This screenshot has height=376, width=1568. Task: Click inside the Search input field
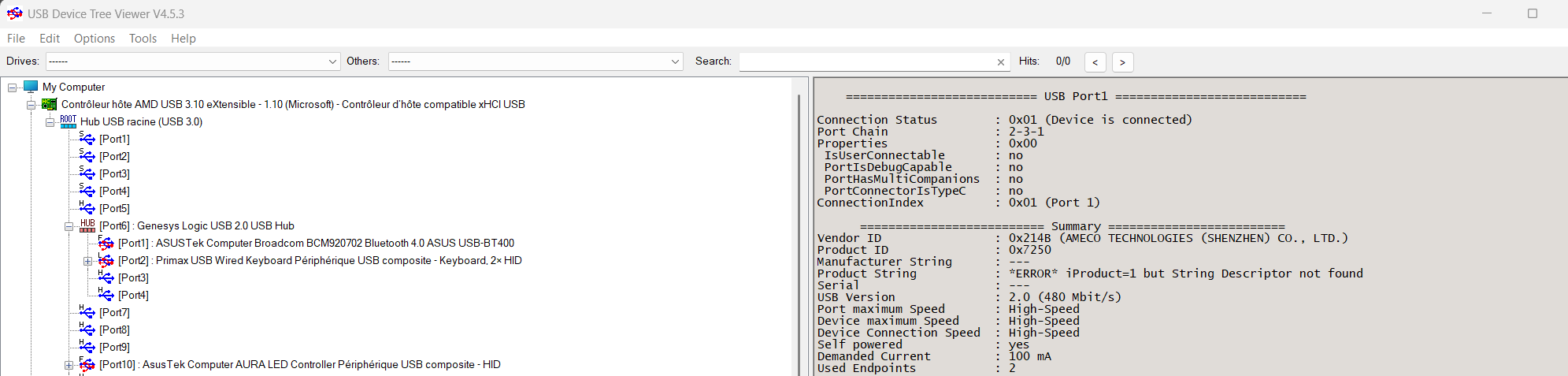point(866,61)
